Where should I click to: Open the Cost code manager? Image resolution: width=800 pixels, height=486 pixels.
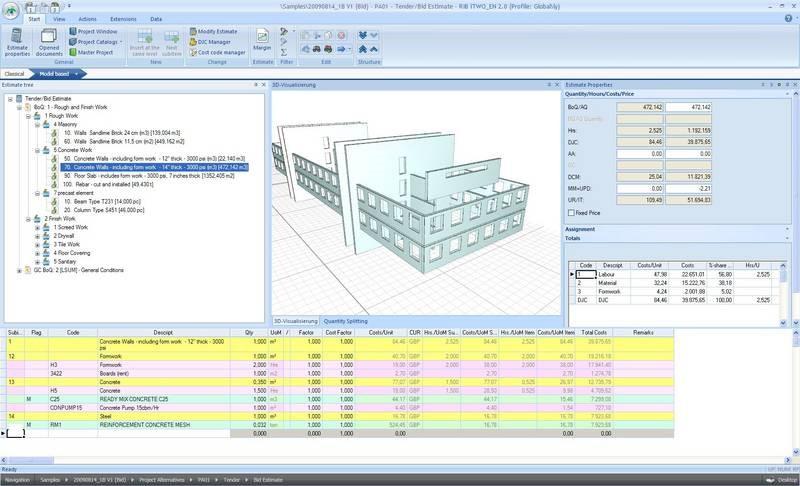click(x=217, y=52)
